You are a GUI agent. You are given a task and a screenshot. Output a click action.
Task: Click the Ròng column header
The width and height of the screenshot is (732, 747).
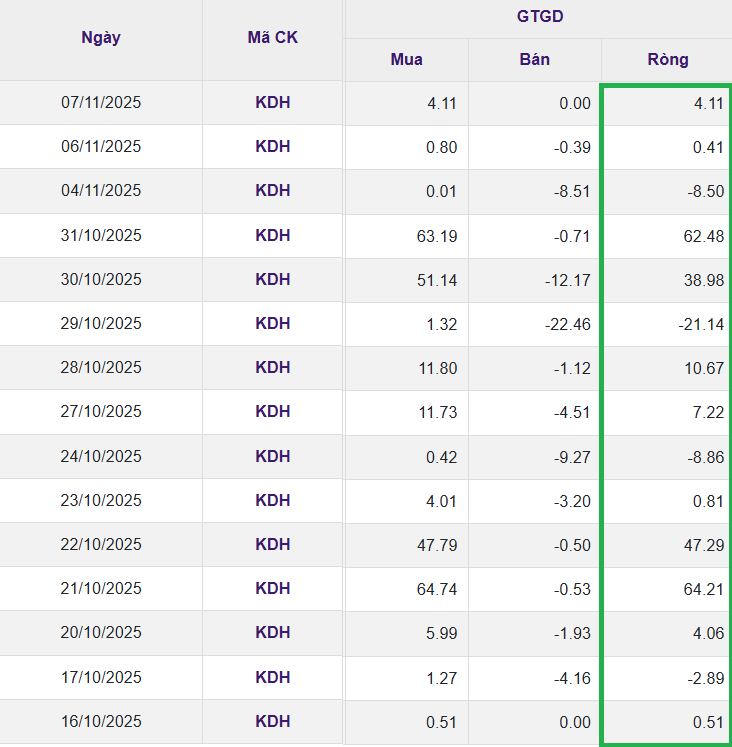point(667,59)
